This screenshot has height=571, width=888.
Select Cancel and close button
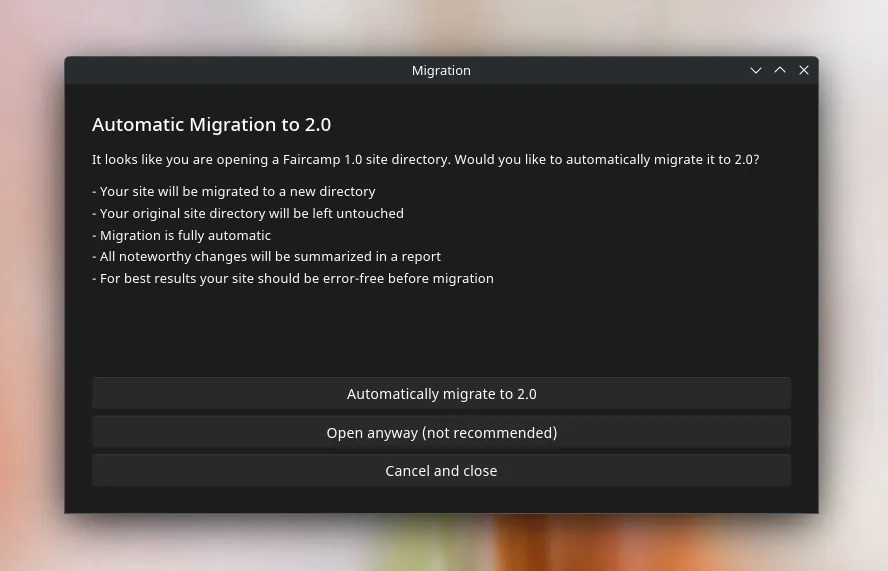441,471
